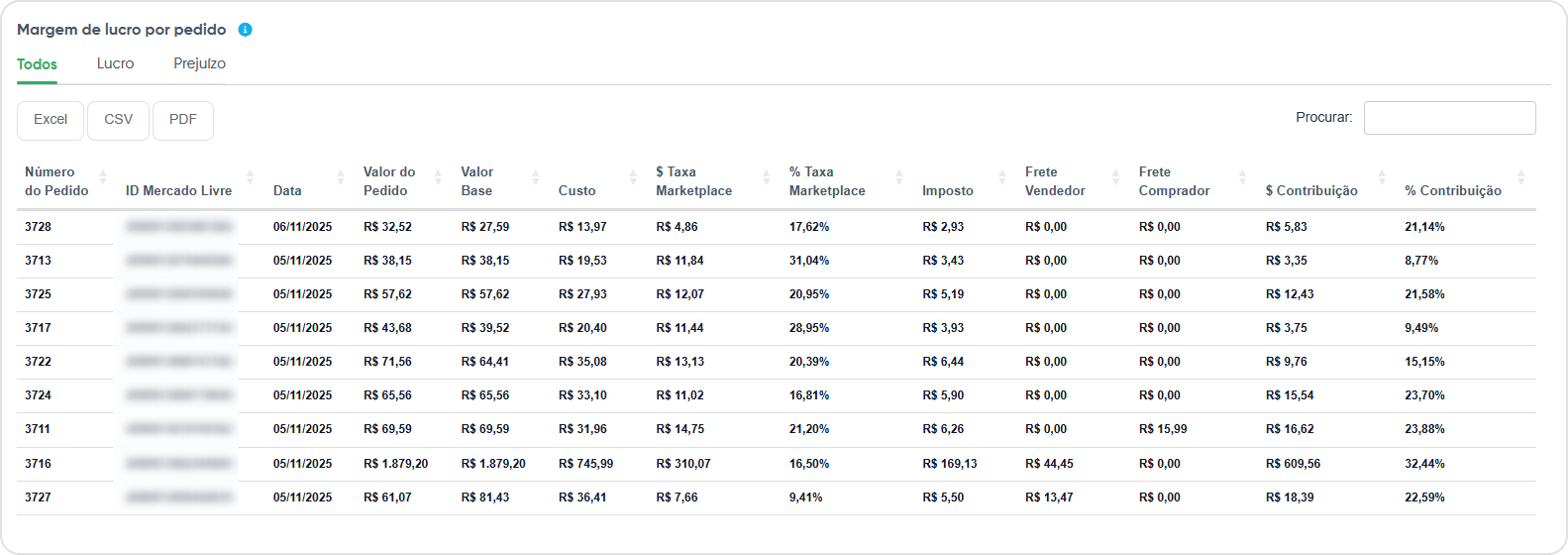Click marketplace fee percentage 31,04%
The width and height of the screenshot is (1568, 555).
(x=809, y=261)
